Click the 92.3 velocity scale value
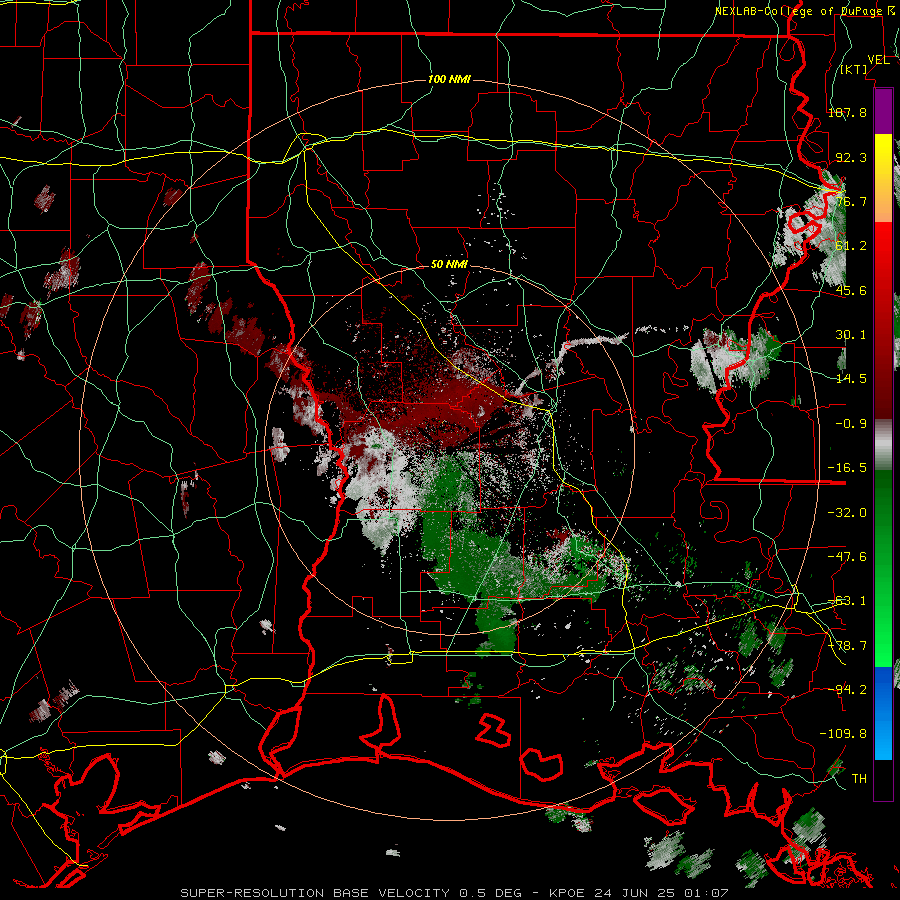 (x=851, y=157)
